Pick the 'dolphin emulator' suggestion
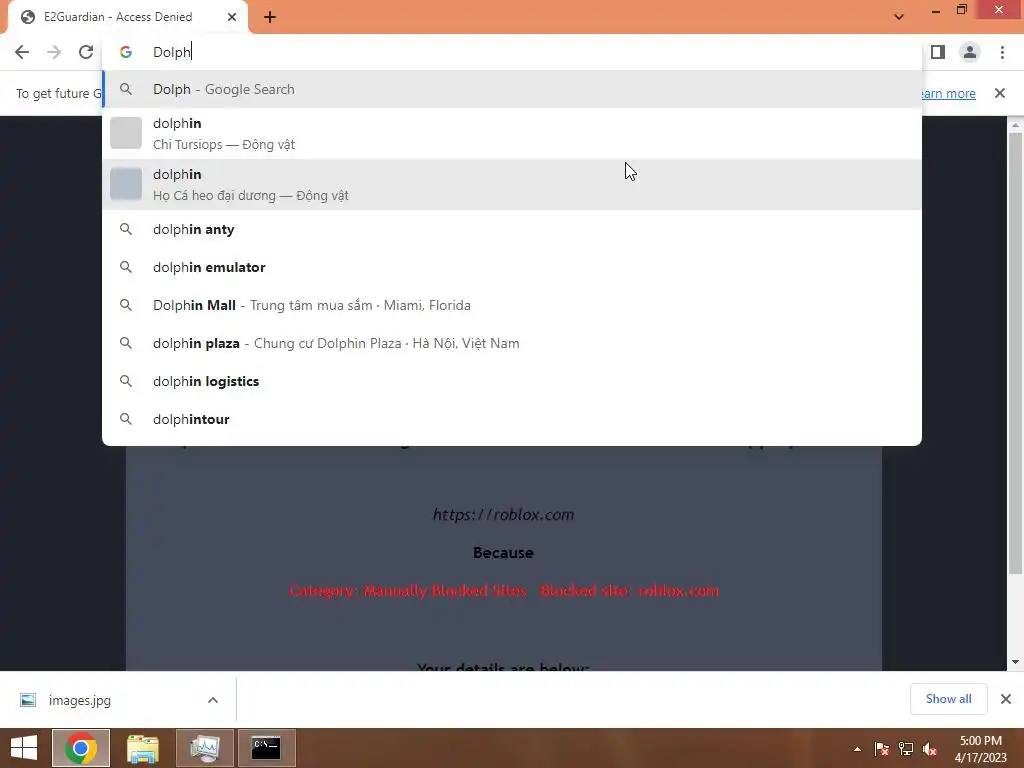The image size is (1024, 768). click(x=512, y=267)
